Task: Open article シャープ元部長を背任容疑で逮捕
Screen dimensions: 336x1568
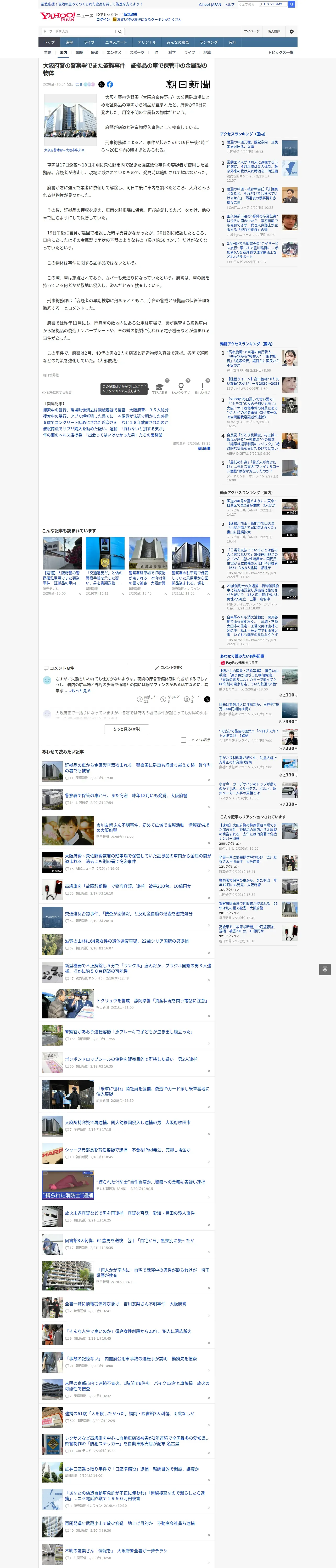Action: 127,1150
